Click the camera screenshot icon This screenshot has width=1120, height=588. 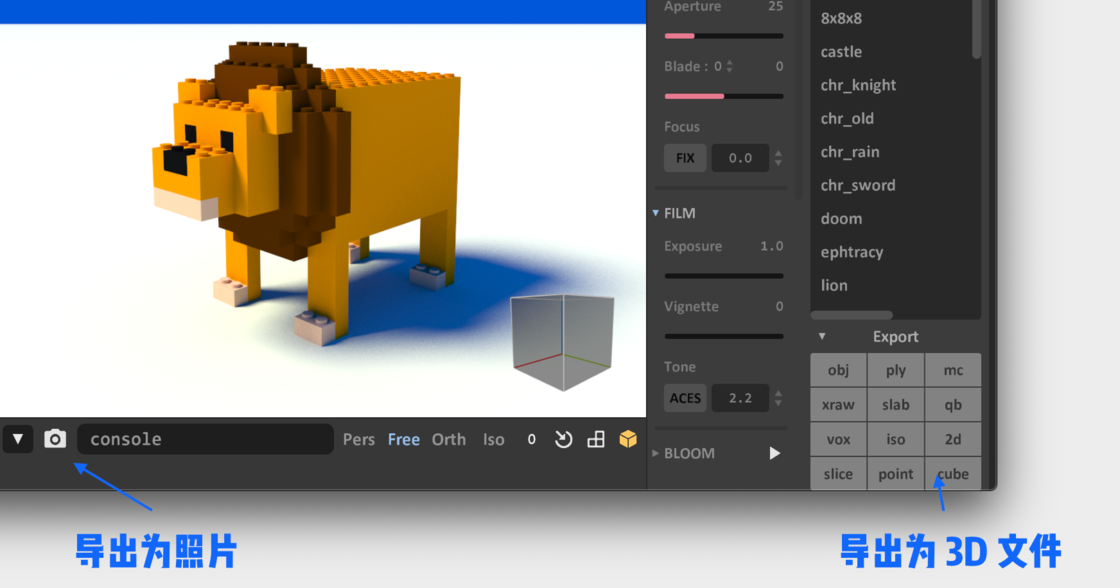point(55,439)
